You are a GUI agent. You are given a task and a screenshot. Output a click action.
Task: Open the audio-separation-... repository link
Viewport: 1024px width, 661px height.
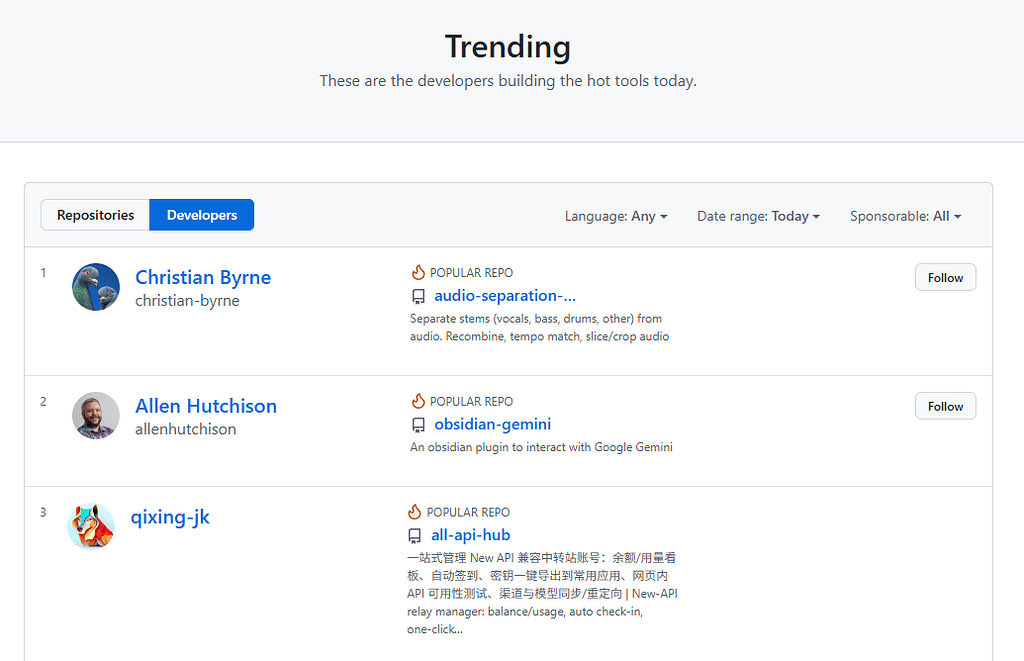tap(505, 296)
